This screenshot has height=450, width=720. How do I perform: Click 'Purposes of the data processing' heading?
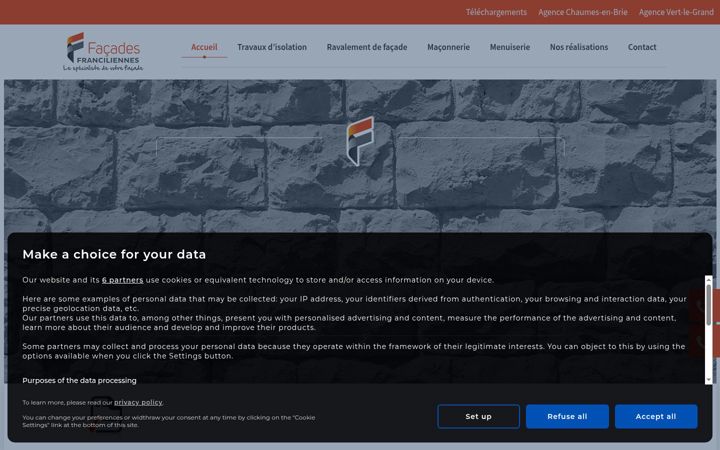click(79, 380)
